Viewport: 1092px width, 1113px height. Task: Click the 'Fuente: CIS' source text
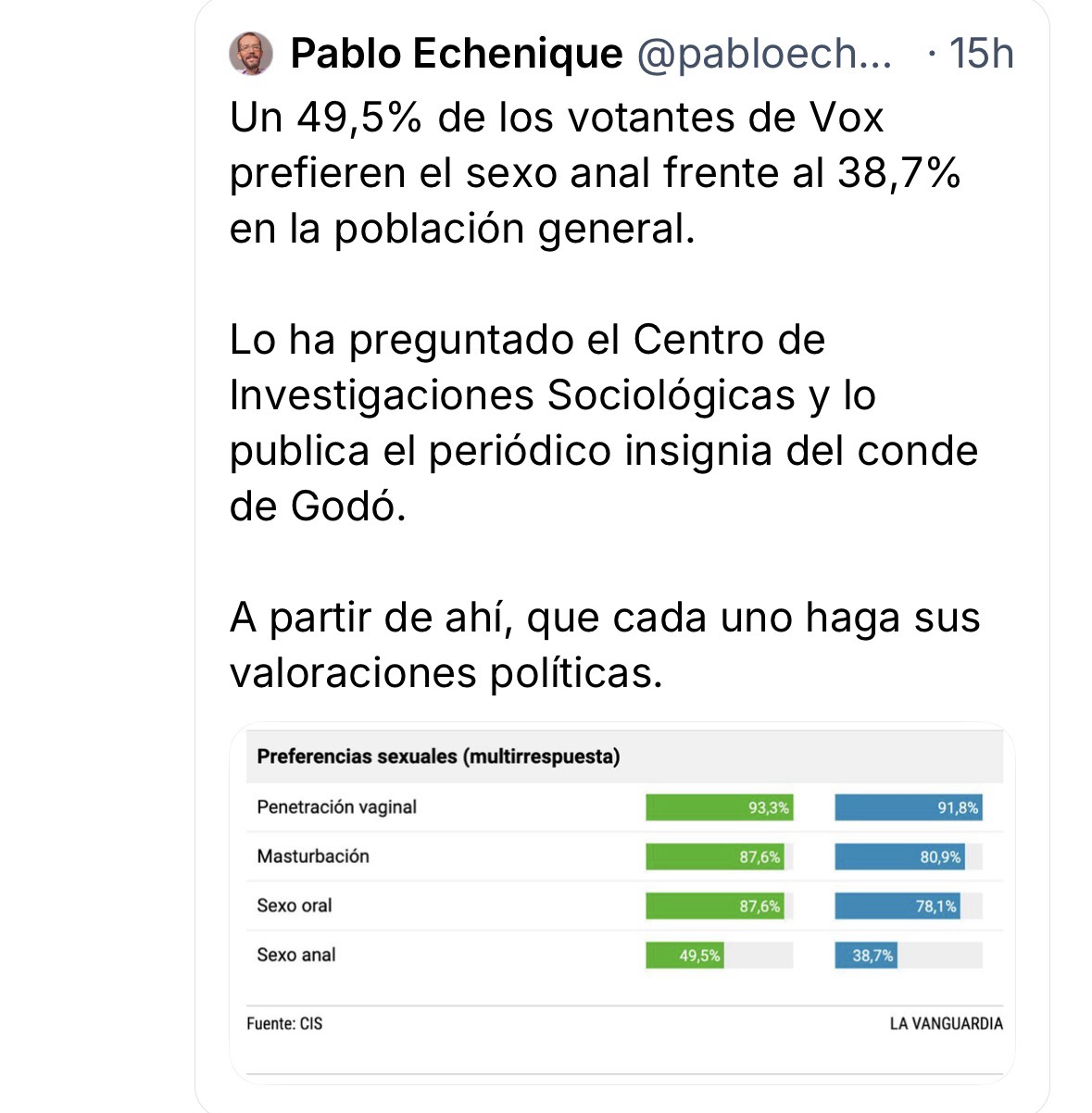coord(284,1024)
